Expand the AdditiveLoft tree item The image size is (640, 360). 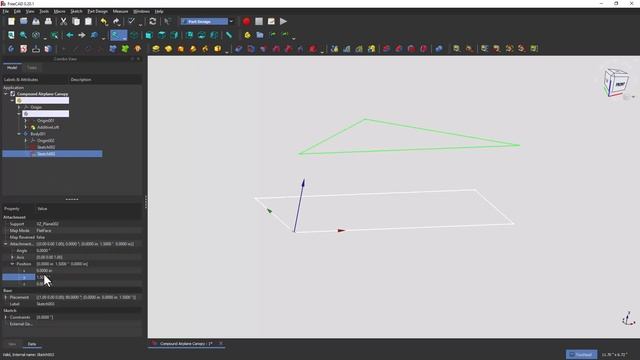click(25, 127)
